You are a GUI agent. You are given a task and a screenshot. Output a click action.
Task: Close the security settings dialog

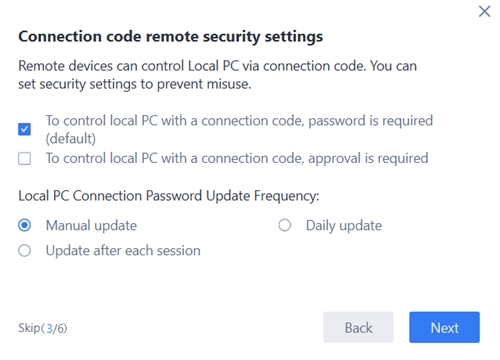[484, 11]
